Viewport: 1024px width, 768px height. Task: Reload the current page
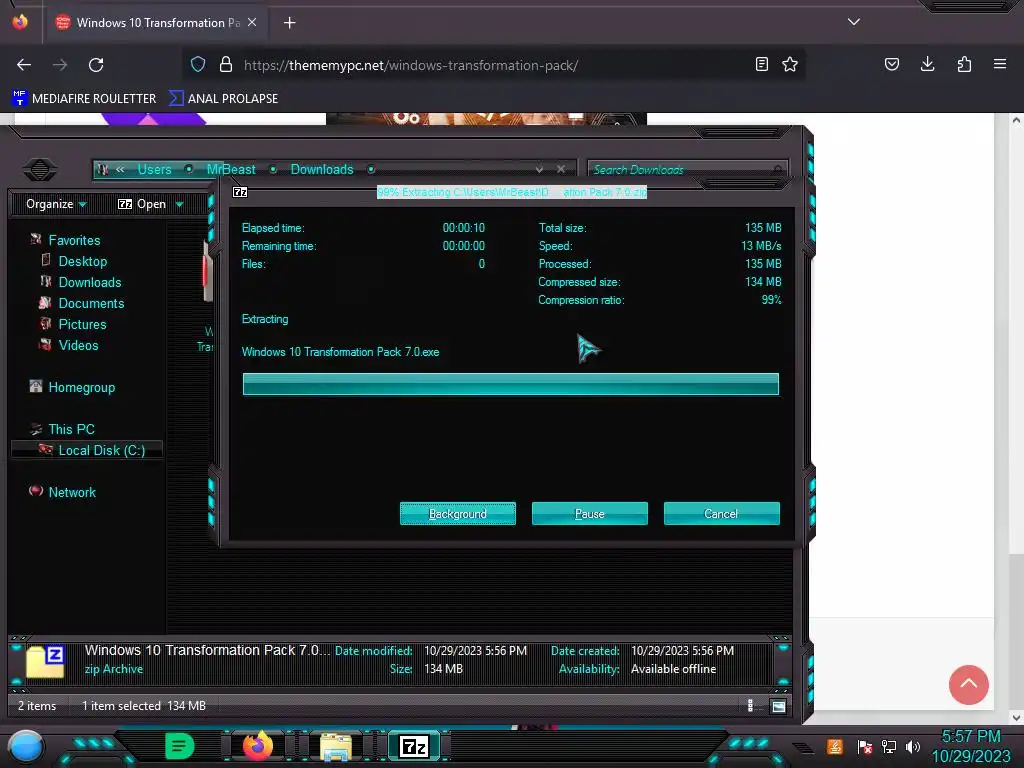pos(96,65)
